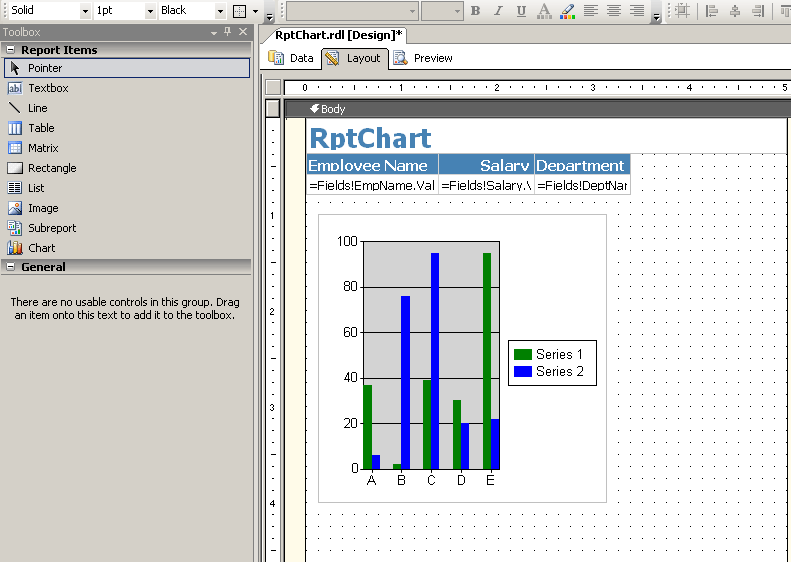This screenshot has width=791, height=562.
Task: Select the Image report item
Action: tap(43, 208)
